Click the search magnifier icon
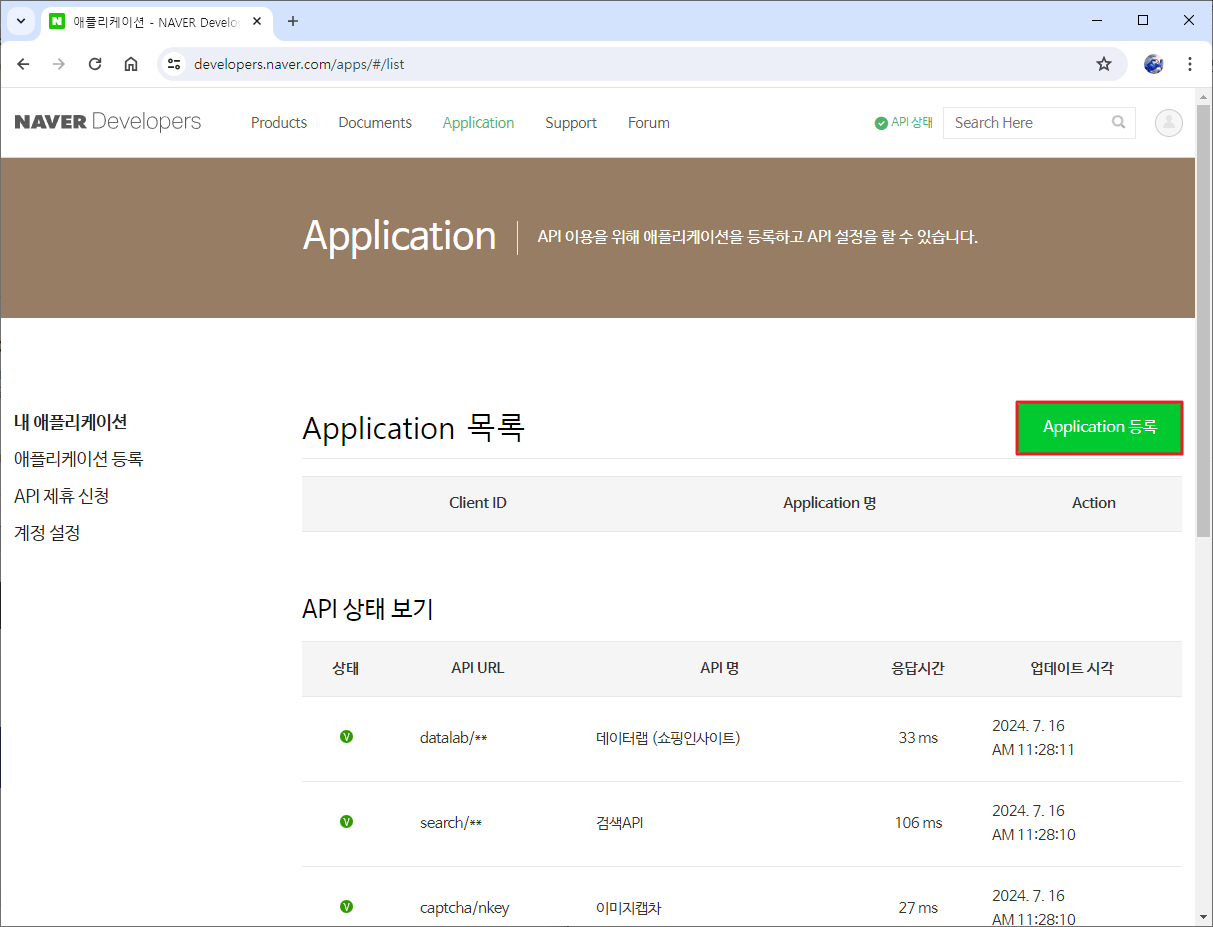This screenshot has height=927, width=1213. pyautogui.click(x=1118, y=122)
